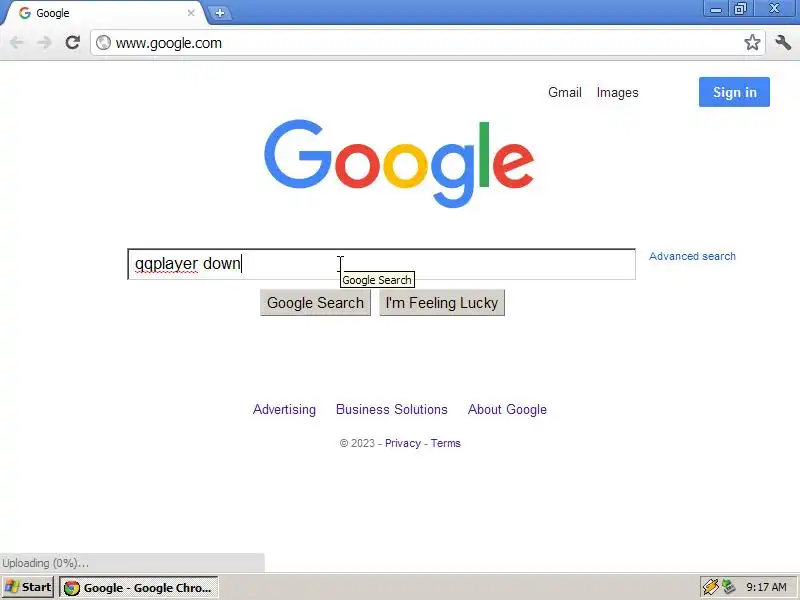
Task: Click the Google logo
Action: tap(399, 163)
